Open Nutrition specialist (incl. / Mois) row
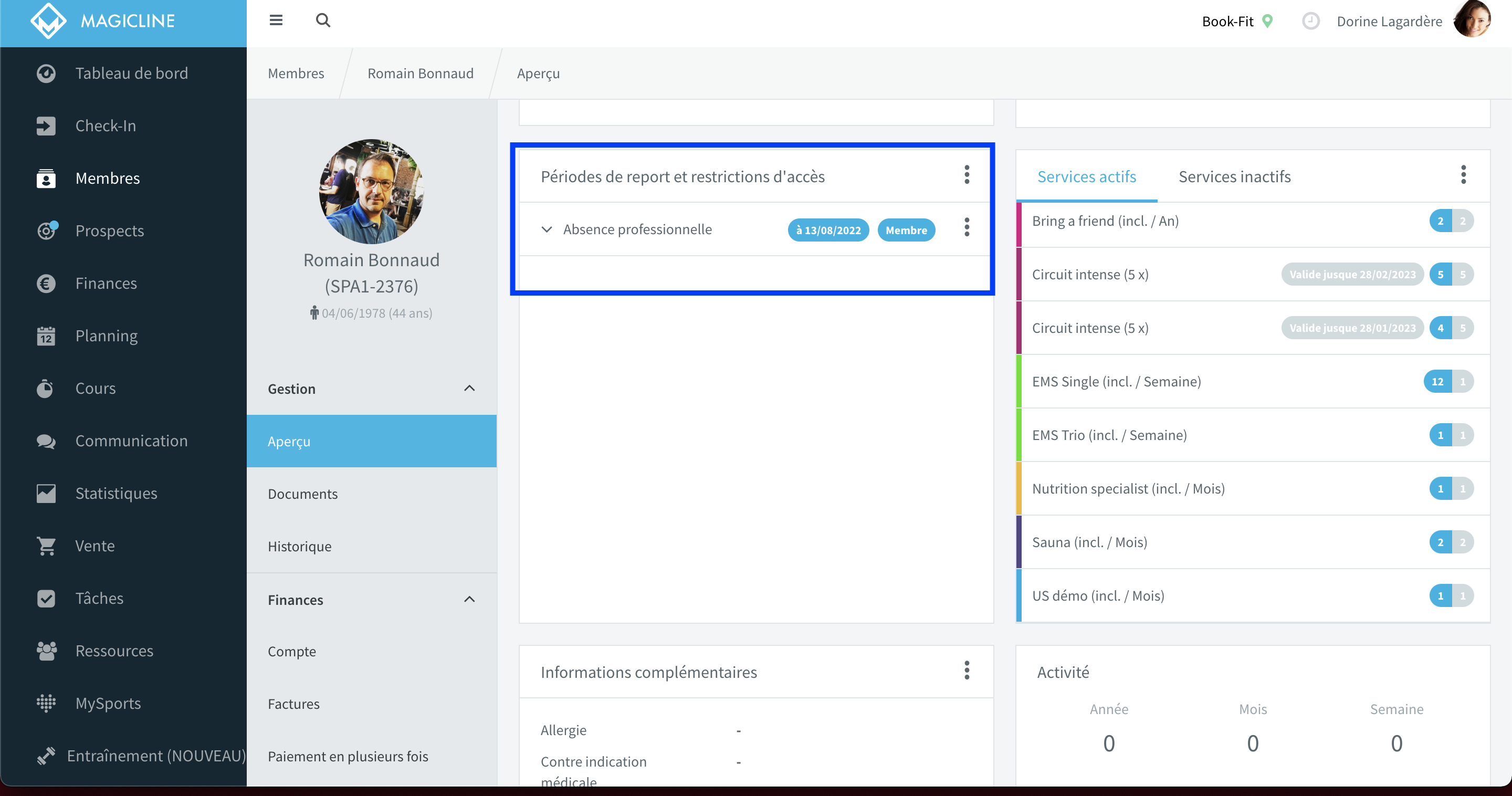The width and height of the screenshot is (1512, 796). coord(1253,489)
